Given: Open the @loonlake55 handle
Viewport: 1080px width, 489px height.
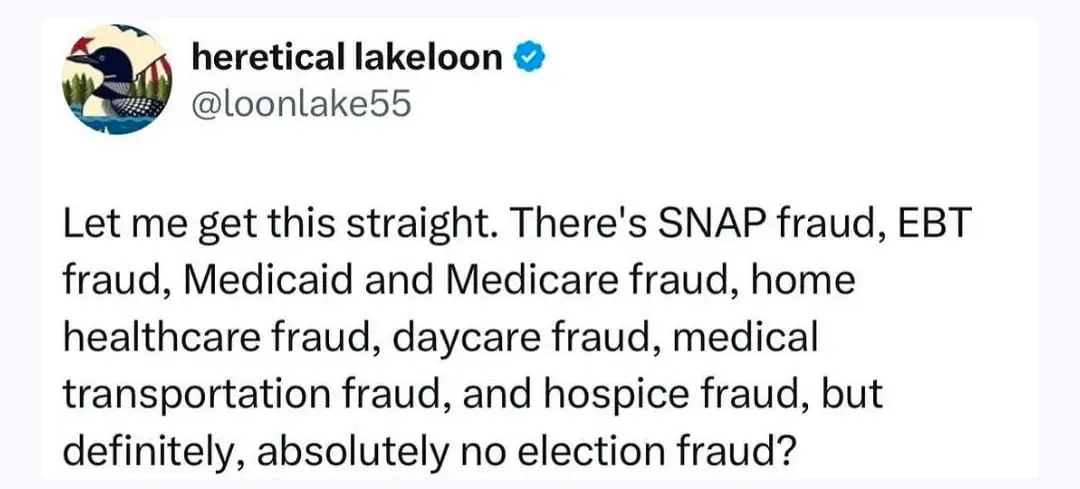Looking at the screenshot, I should tap(300, 102).
